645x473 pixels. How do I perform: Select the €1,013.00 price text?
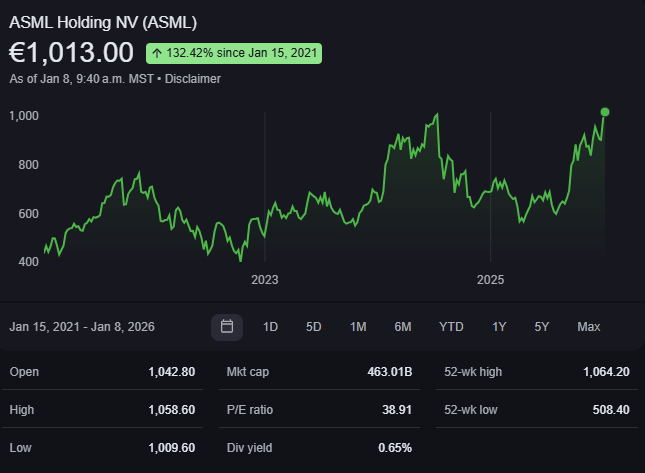(x=71, y=53)
